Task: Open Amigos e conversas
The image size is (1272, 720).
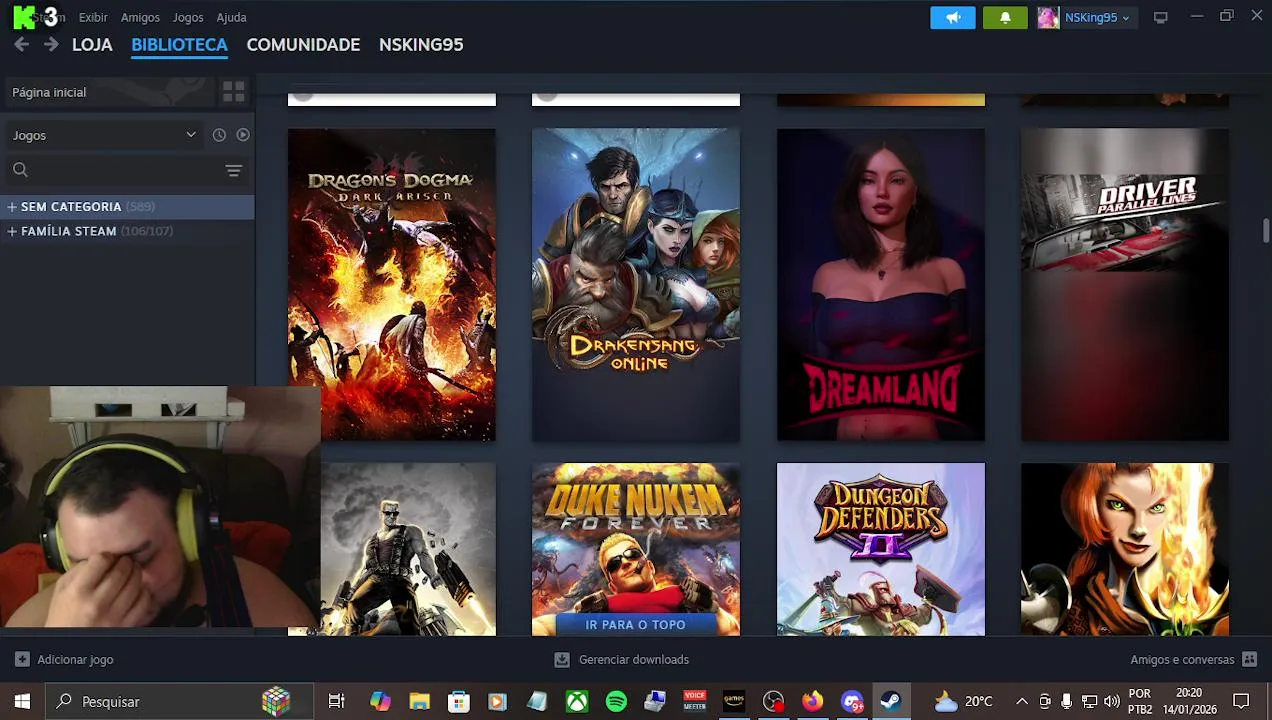Action: click(1182, 660)
